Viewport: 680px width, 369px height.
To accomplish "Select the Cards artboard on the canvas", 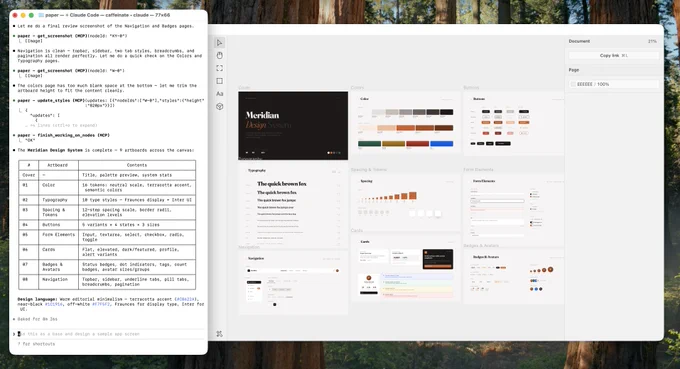I will 405,268.
